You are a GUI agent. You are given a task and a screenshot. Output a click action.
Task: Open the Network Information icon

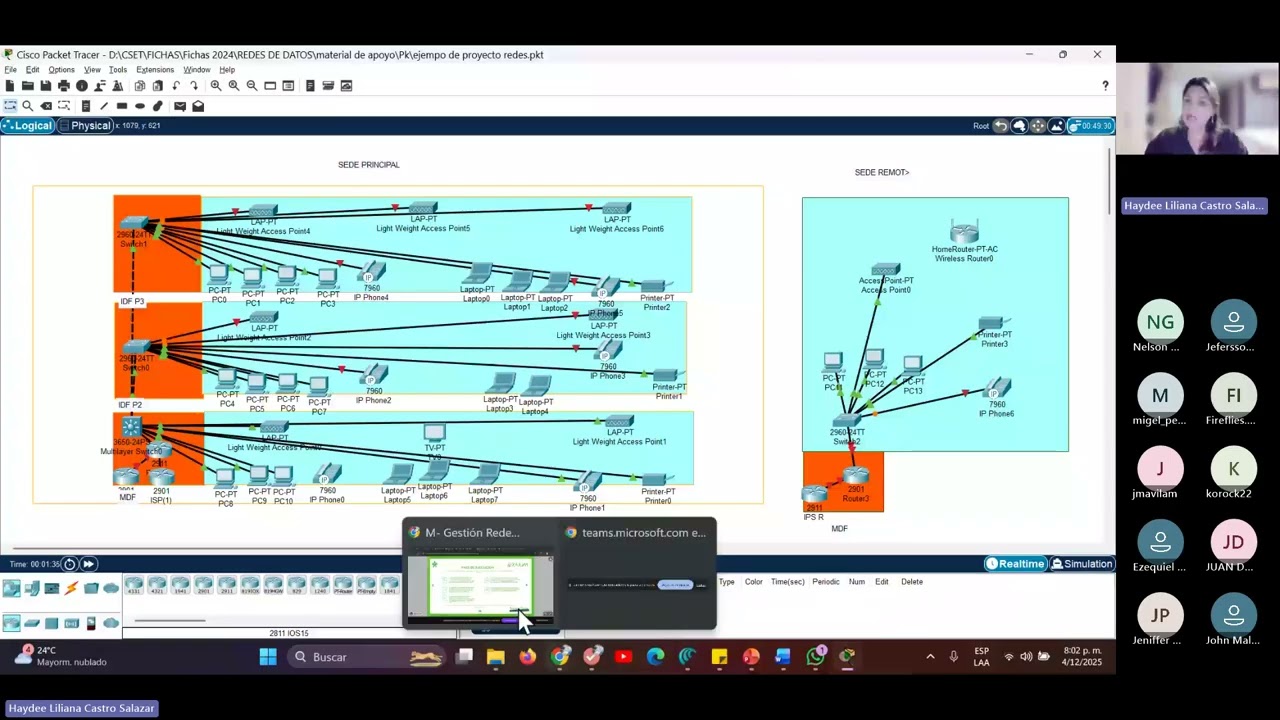coord(82,86)
